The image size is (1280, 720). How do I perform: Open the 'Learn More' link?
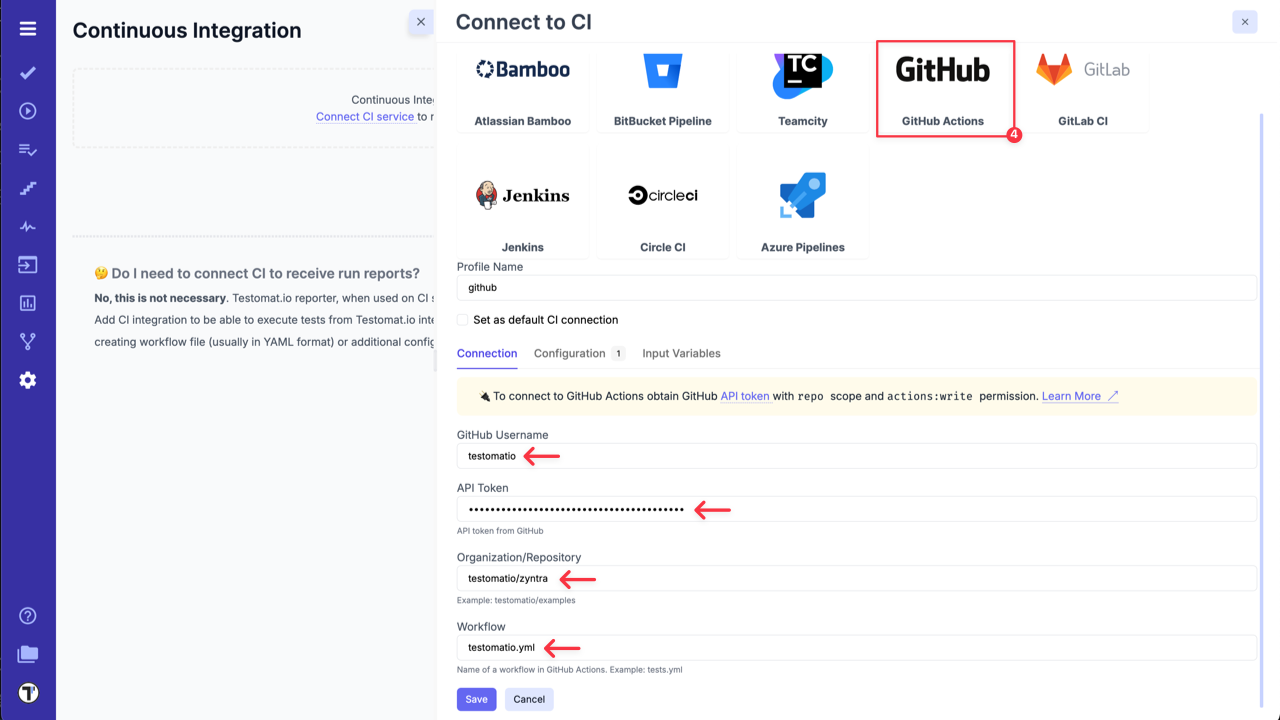tap(1071, 396)
